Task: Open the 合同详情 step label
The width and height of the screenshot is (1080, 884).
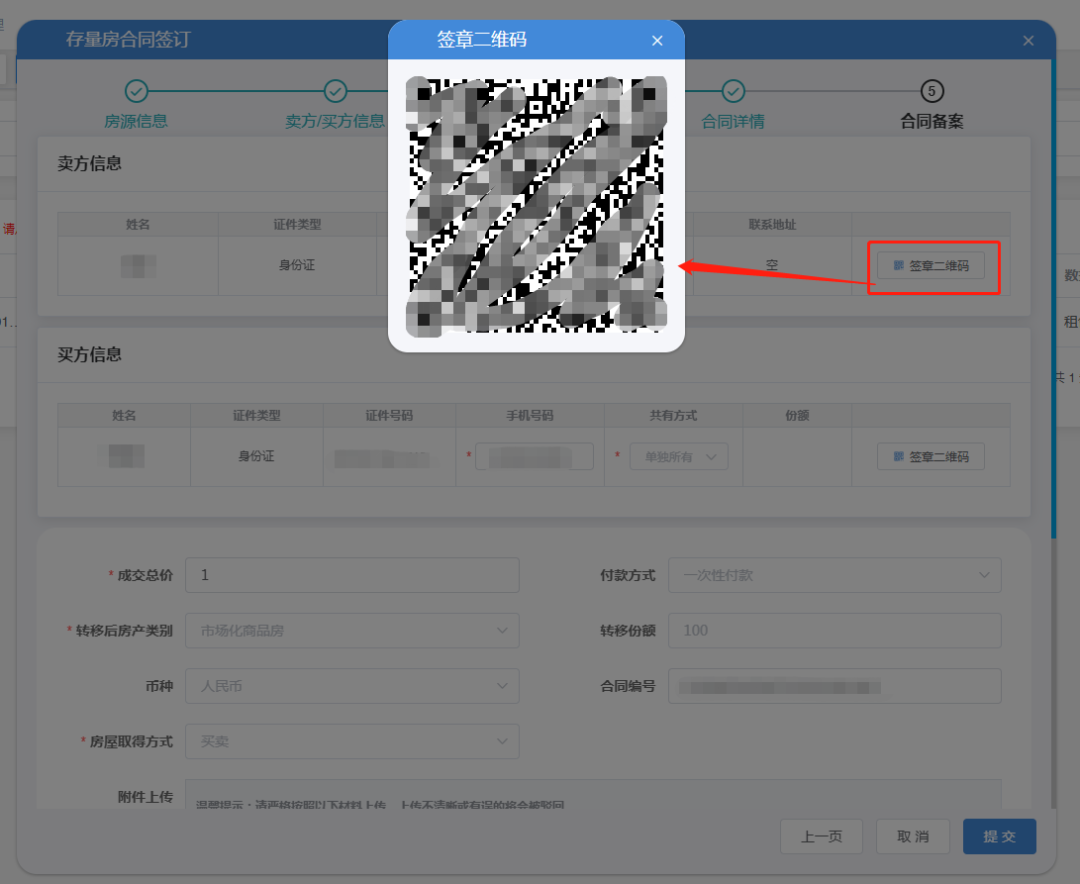Action: [x=733, y=121]
